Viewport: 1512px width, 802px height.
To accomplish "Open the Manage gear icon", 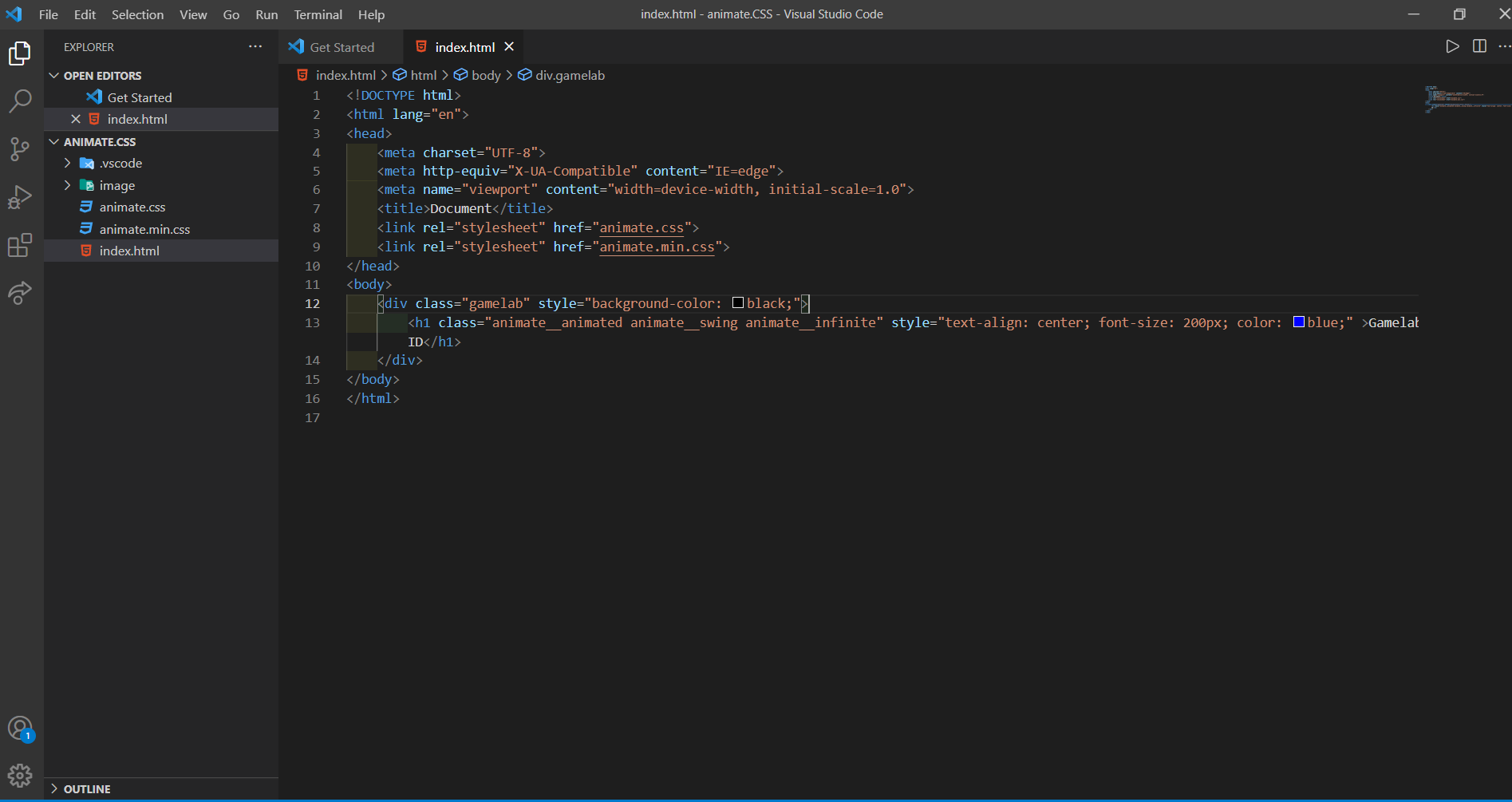I will (x=20, y=776).
